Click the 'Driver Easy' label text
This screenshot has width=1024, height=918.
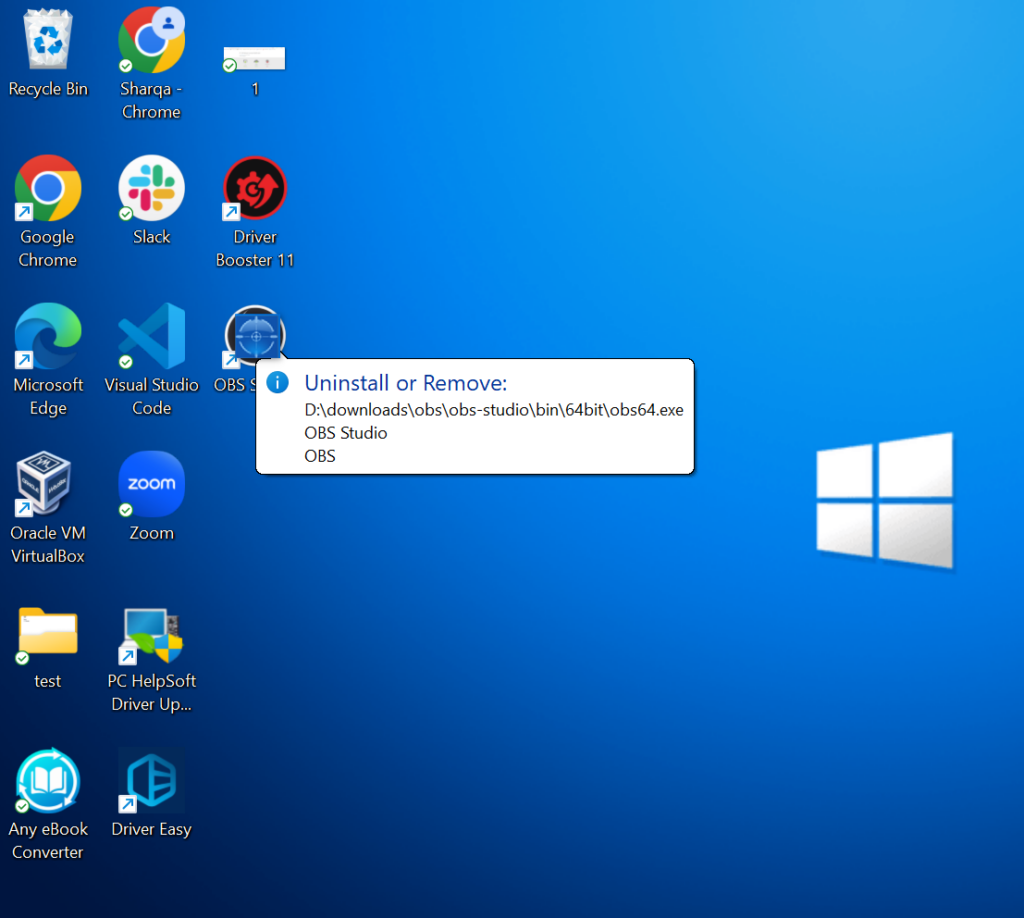(x=152, y=829)
